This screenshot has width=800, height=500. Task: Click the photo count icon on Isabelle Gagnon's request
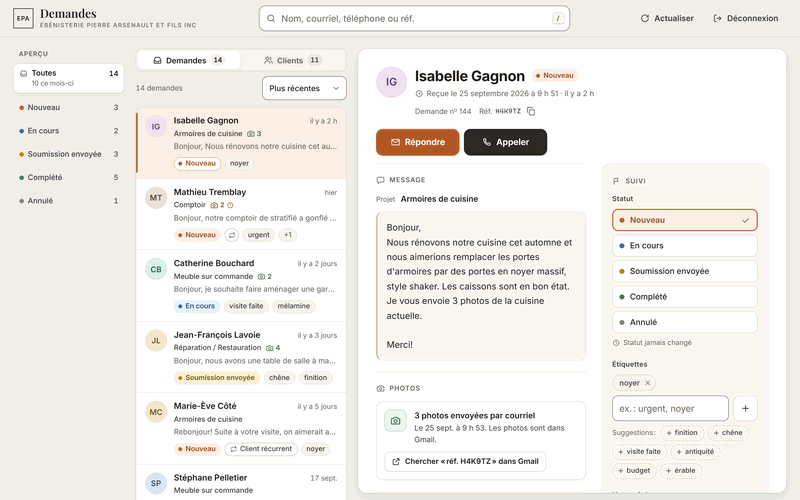coord(251,134)
